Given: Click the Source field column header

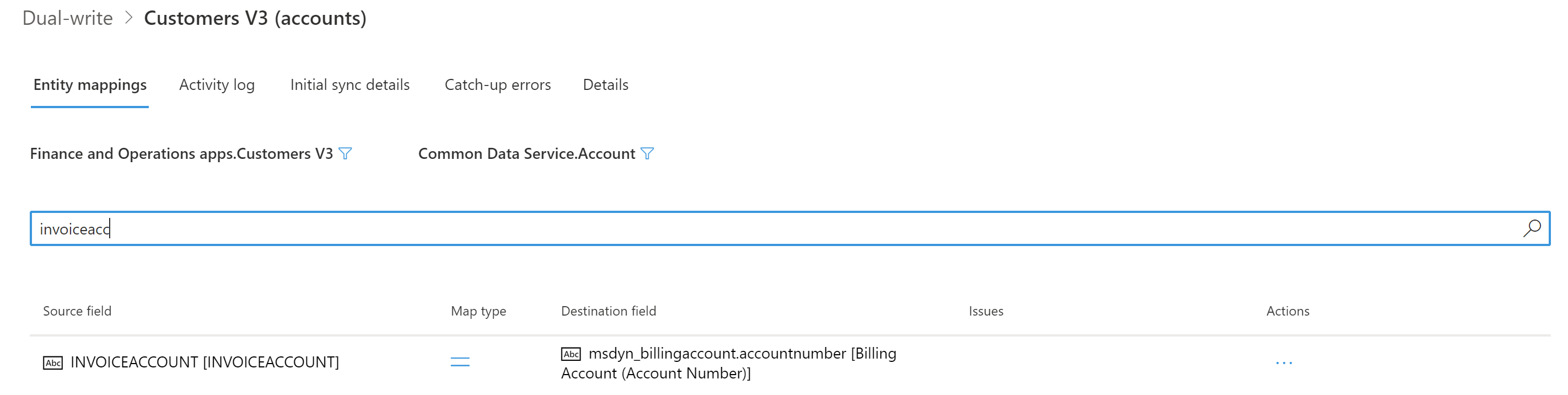Looking at the screenshot, I should point(77,311).
